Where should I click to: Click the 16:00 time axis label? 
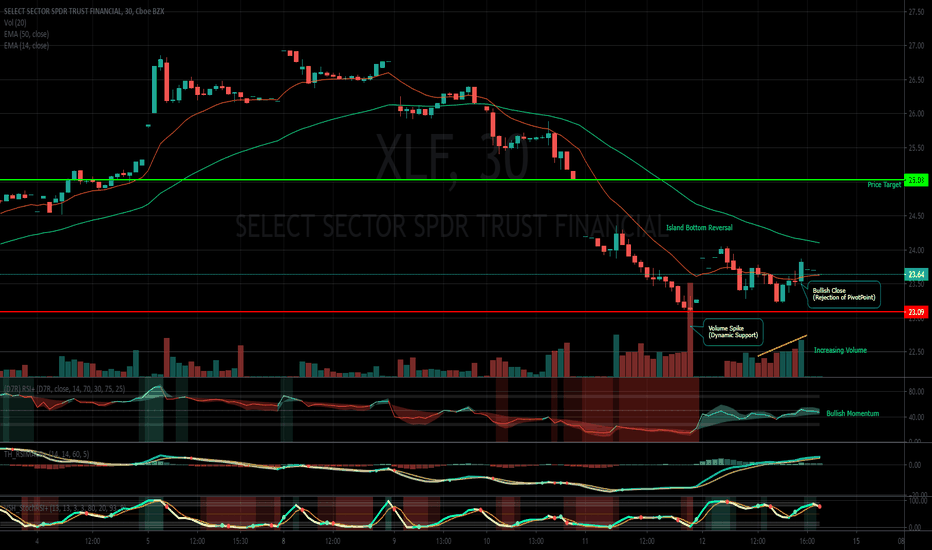pos(807,541)
